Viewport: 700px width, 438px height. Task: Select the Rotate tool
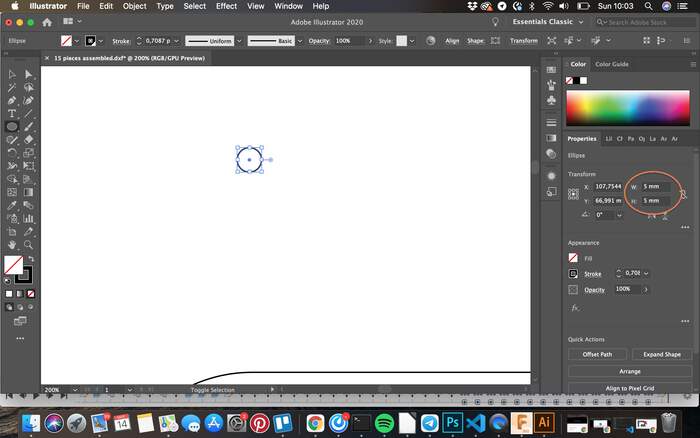pos(12,153)
